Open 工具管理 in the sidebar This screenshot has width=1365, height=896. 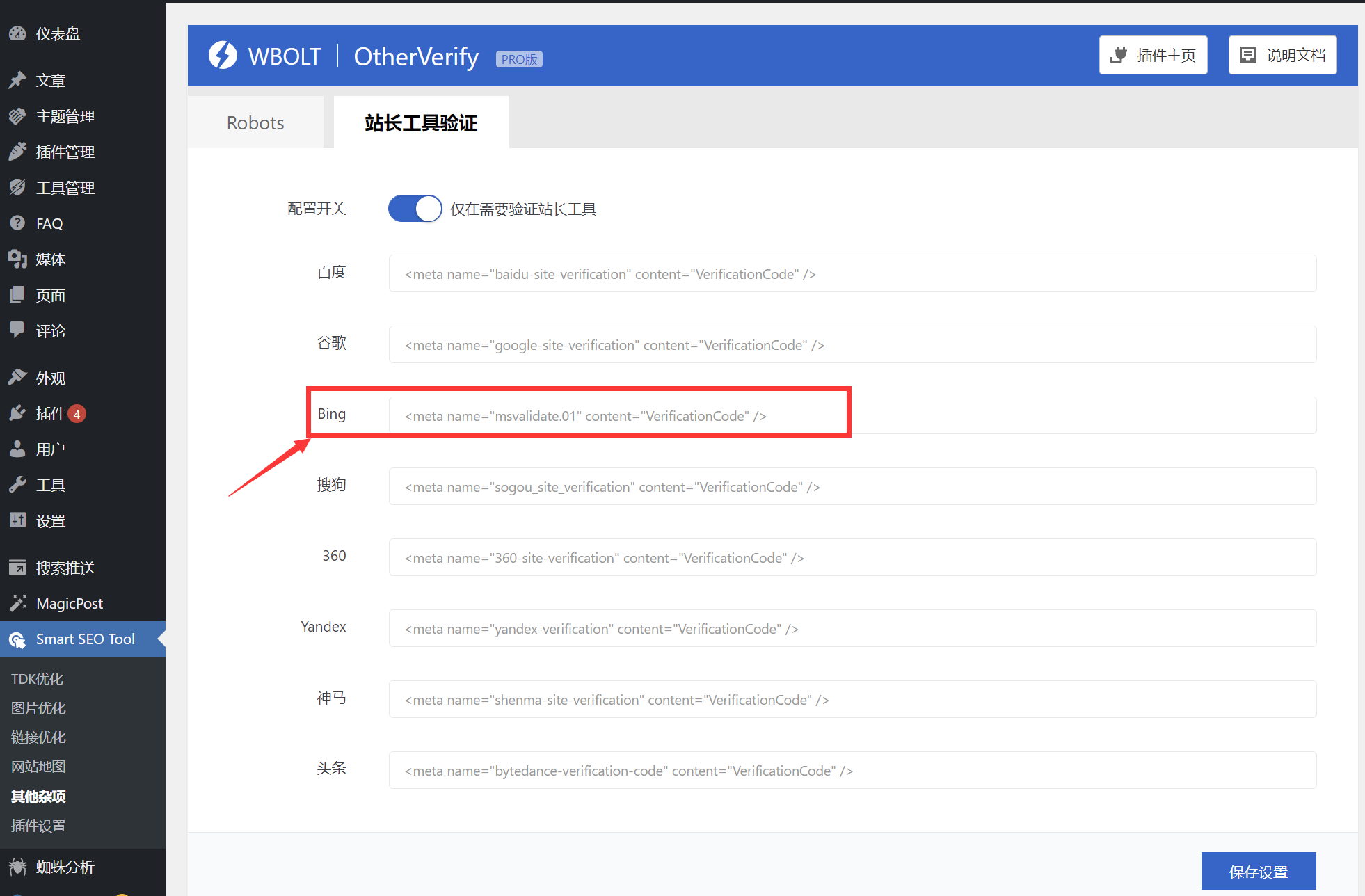(x=65, y=187)
